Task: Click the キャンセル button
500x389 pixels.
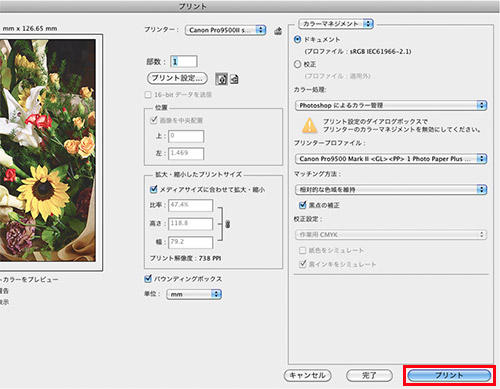Action: pos(307,376)
